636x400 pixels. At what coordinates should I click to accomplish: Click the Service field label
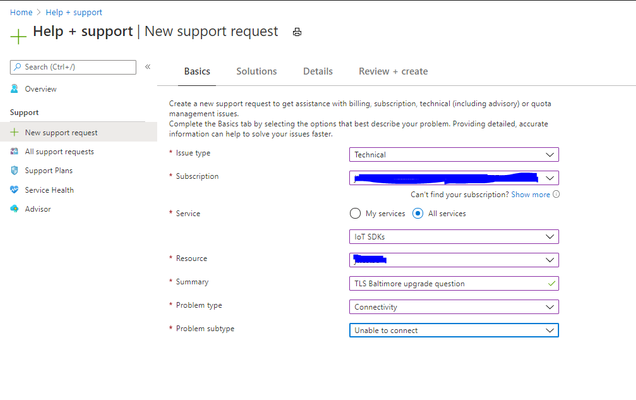pyautogui.click(x=188, y=213)
